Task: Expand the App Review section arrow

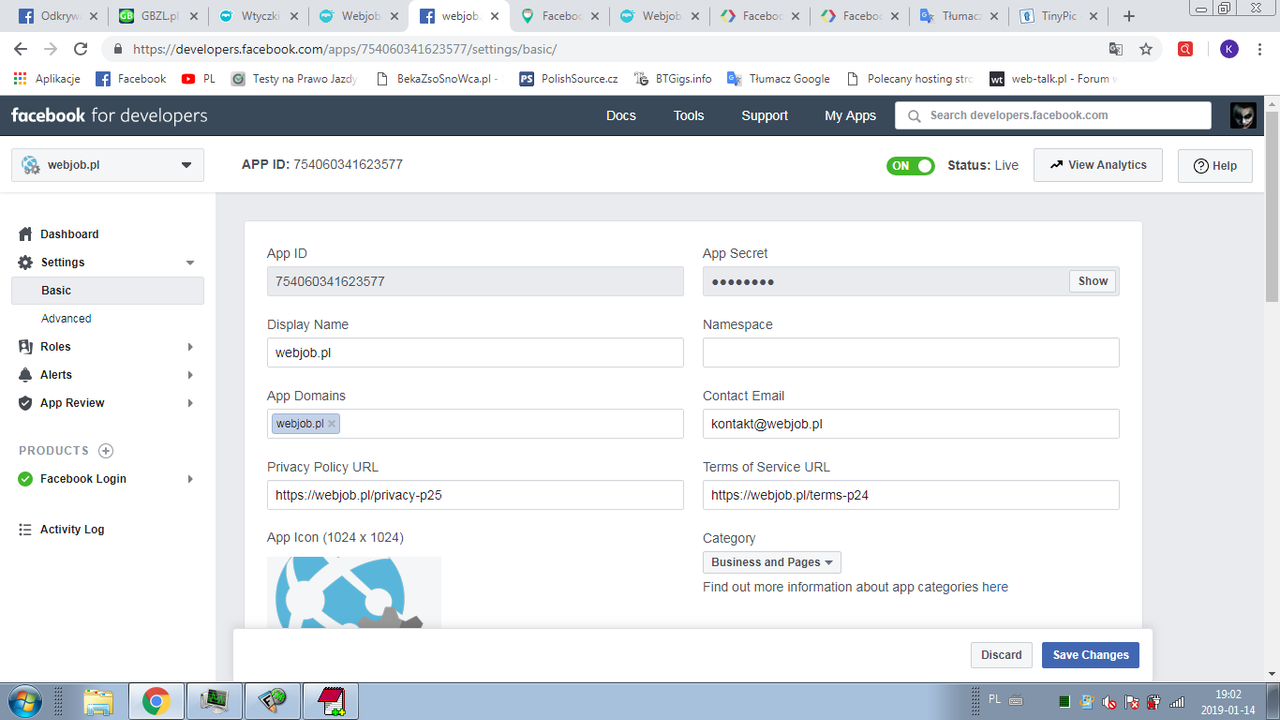Action: pos(190,403)
